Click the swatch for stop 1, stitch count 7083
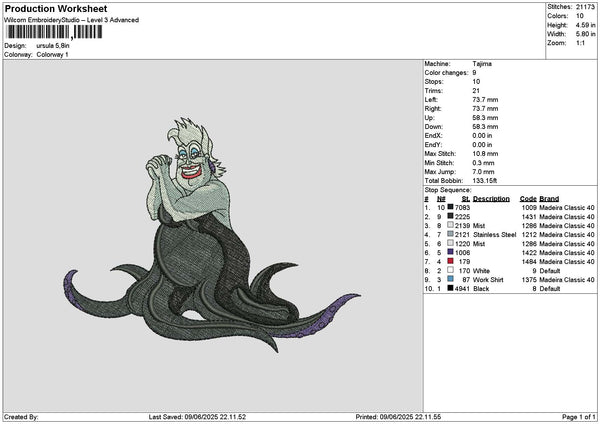The width and height of the screenshot is (600, 424). coord(450,207)
